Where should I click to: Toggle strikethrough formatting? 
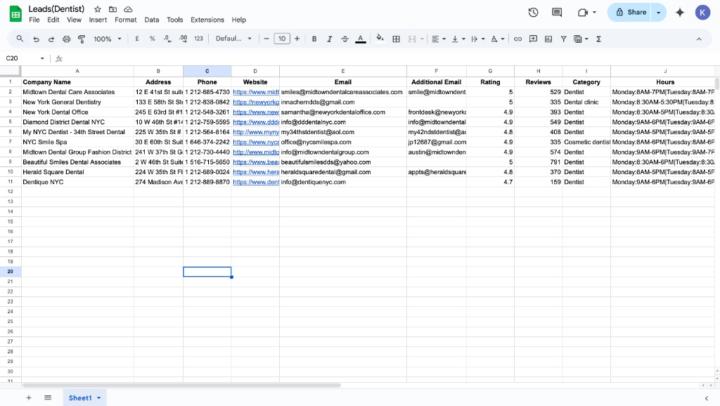pos(345,39)
